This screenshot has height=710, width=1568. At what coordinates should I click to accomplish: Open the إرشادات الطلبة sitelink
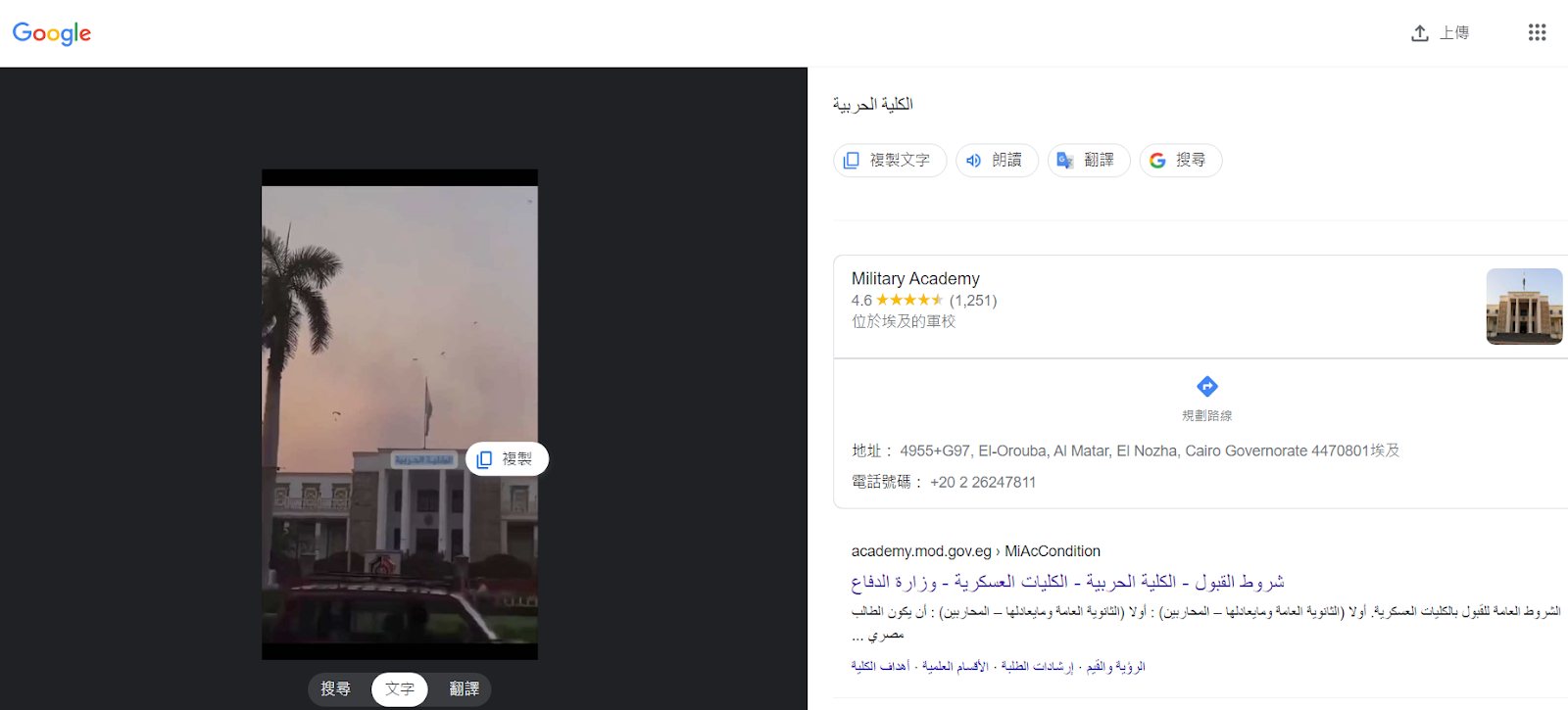click(x=1037, y=667)
